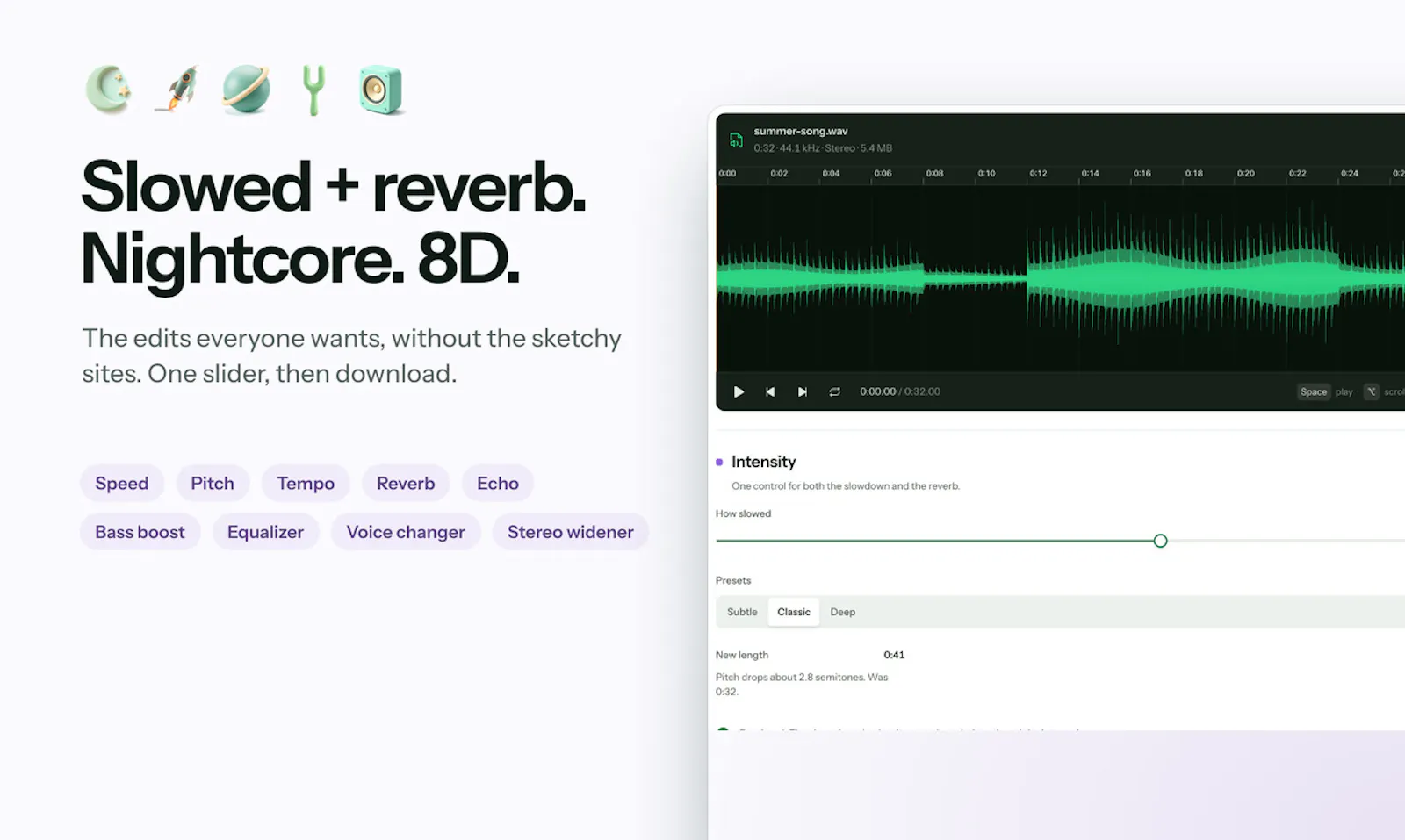Select the Subtle preset
Screen dimensions: 1405x840
[742, 612]
